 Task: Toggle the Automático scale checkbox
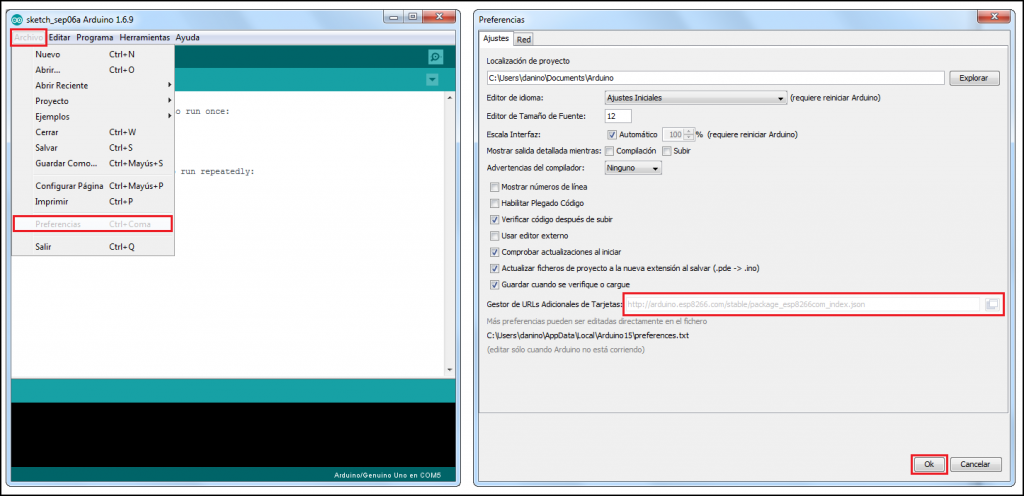(612, 134)
